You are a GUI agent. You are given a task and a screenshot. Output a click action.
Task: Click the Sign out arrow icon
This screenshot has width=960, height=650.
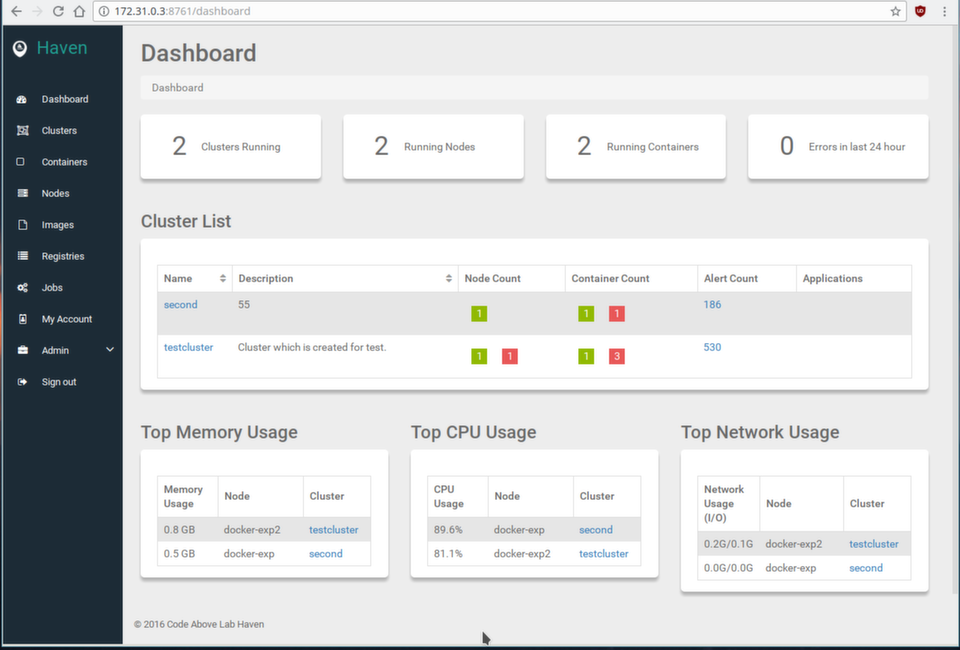[x=23, y=382]
